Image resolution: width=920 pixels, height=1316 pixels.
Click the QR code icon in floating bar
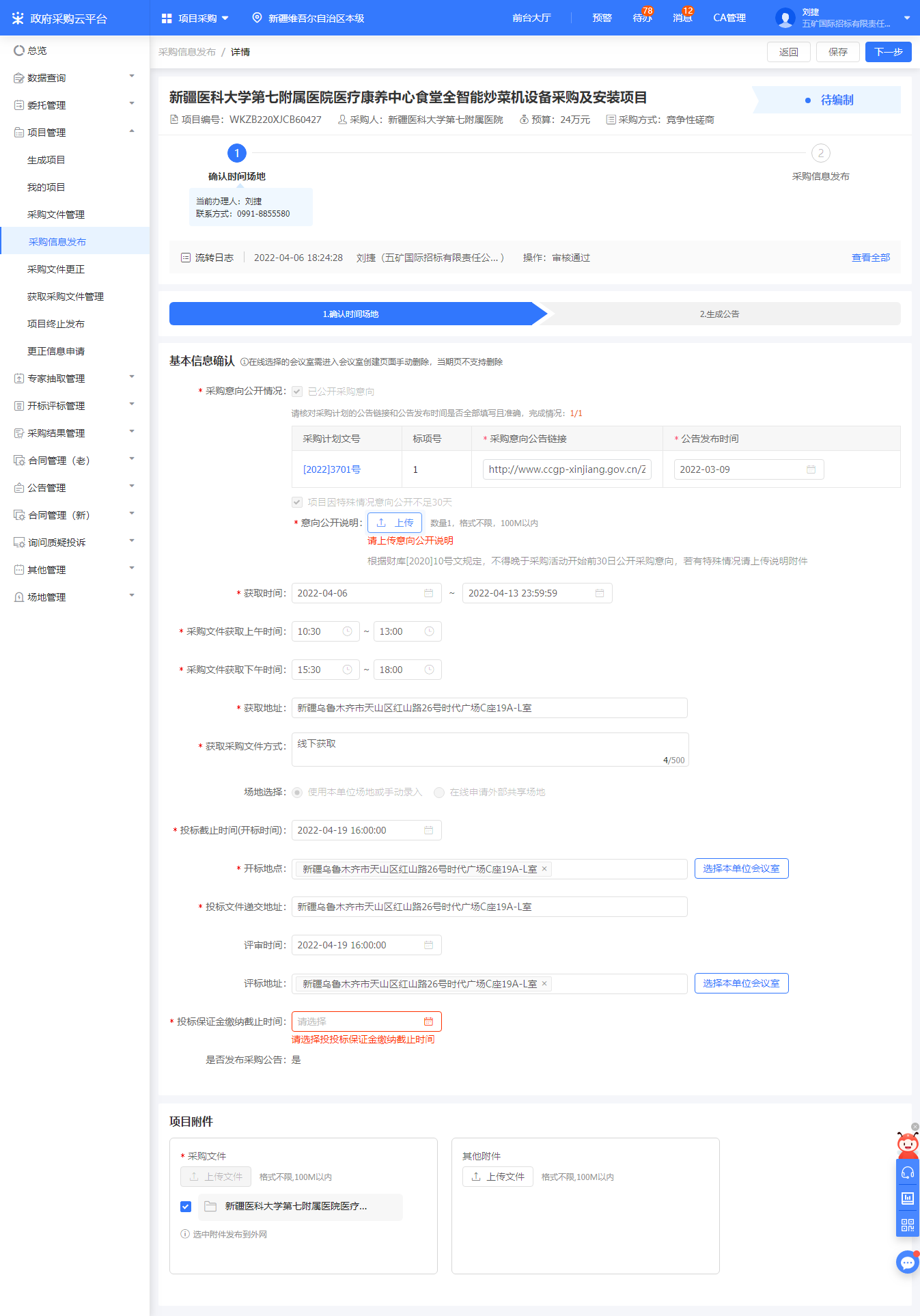click(x=907, y=1225)
